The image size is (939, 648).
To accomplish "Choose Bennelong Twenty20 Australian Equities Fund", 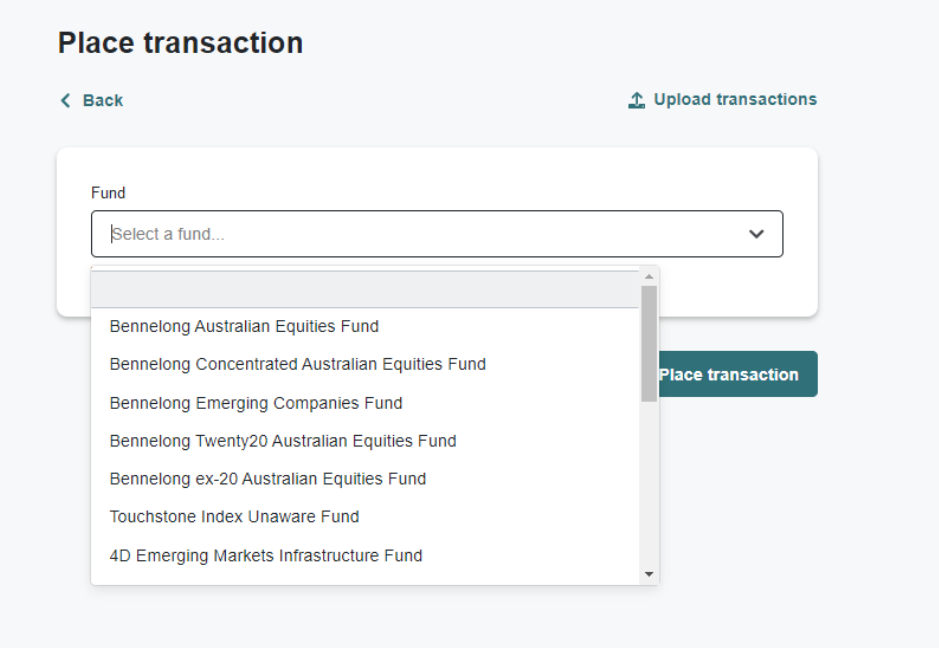I will click(x=282, y=441).
